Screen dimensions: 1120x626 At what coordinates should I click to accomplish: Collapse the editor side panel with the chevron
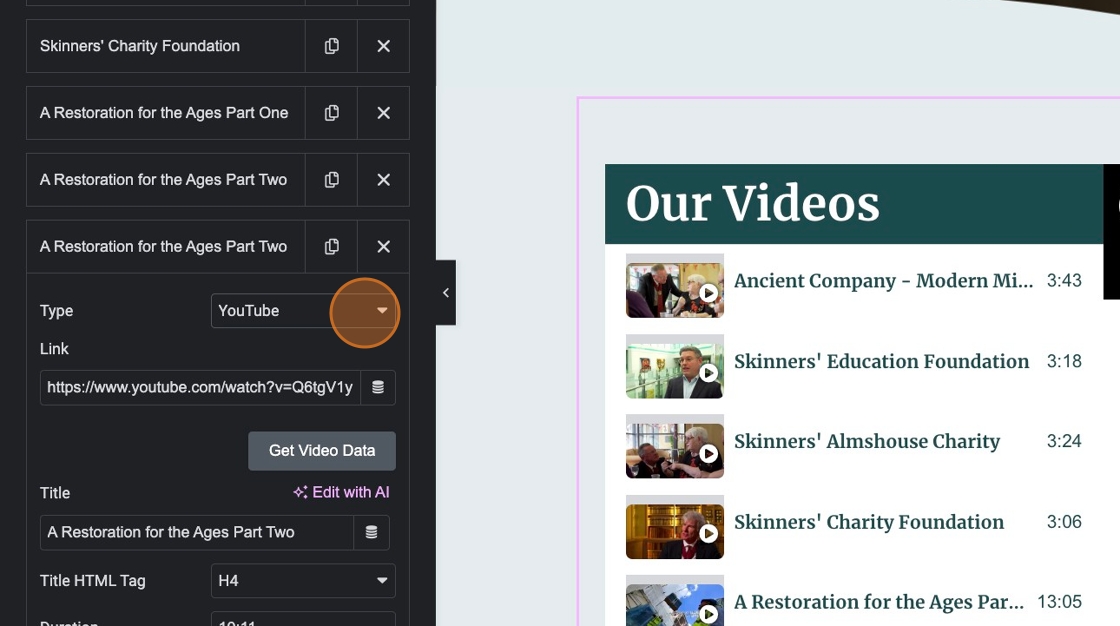446,293
